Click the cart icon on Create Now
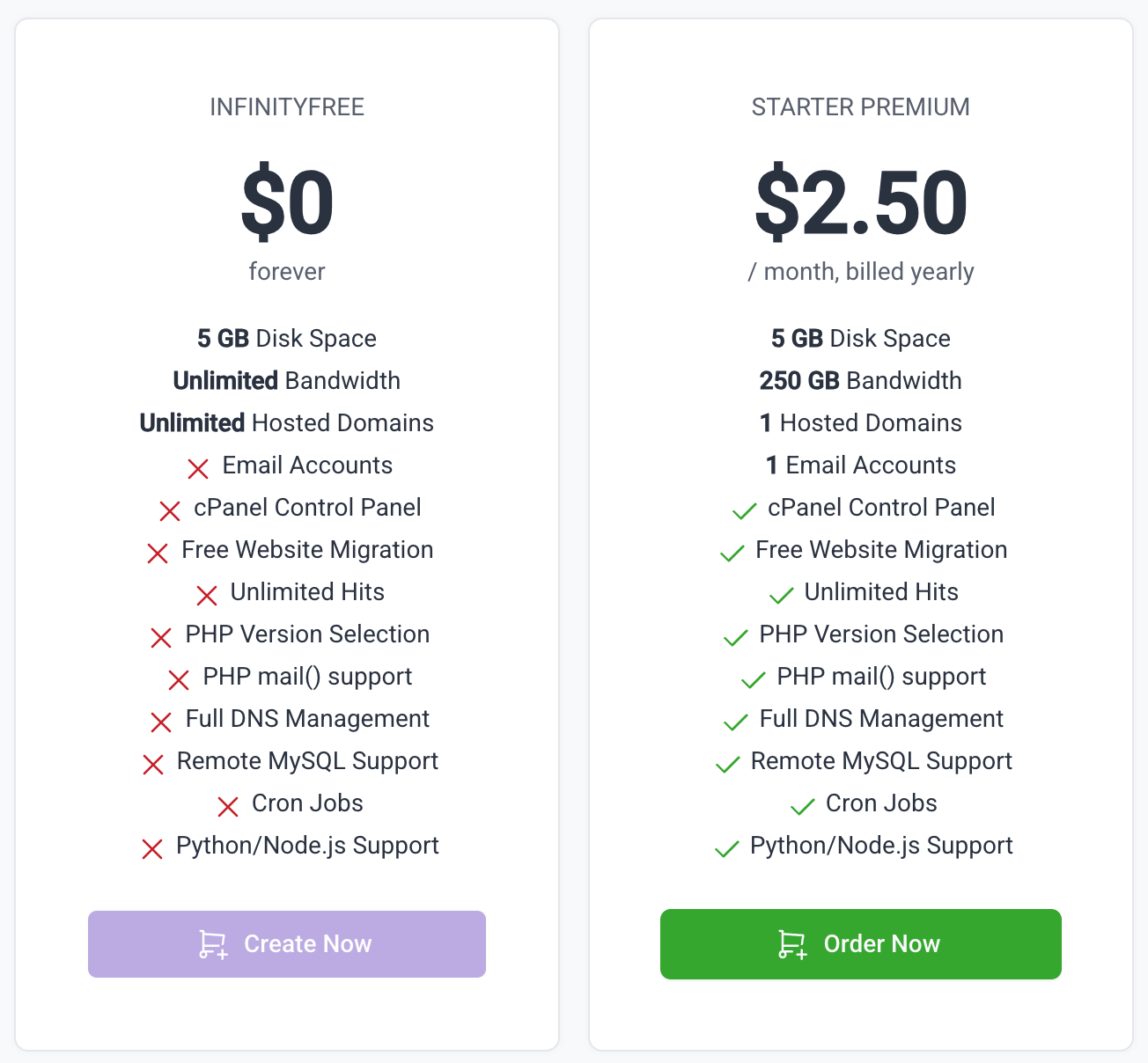 (x=212, y=944)
